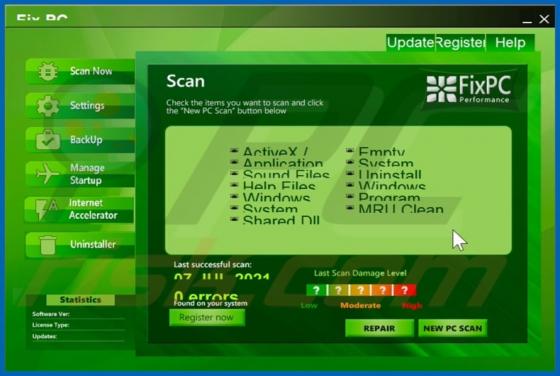Open the Update tab
560x376 pixels.
[x=410, y=43]
